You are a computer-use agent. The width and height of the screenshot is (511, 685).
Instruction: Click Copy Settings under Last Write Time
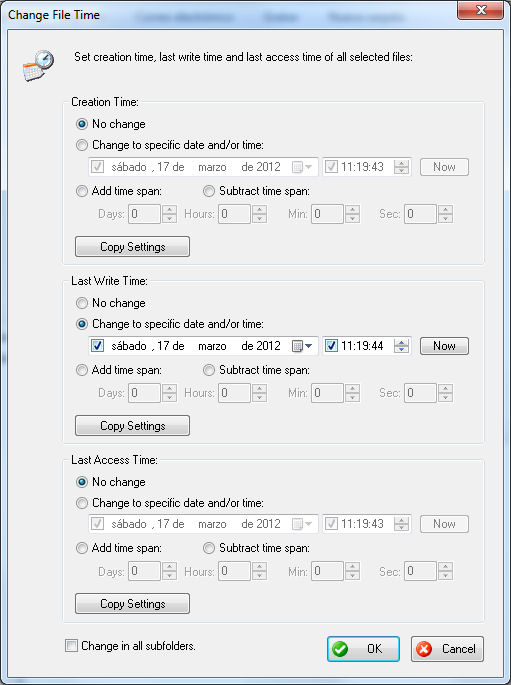tap(132, 426)
